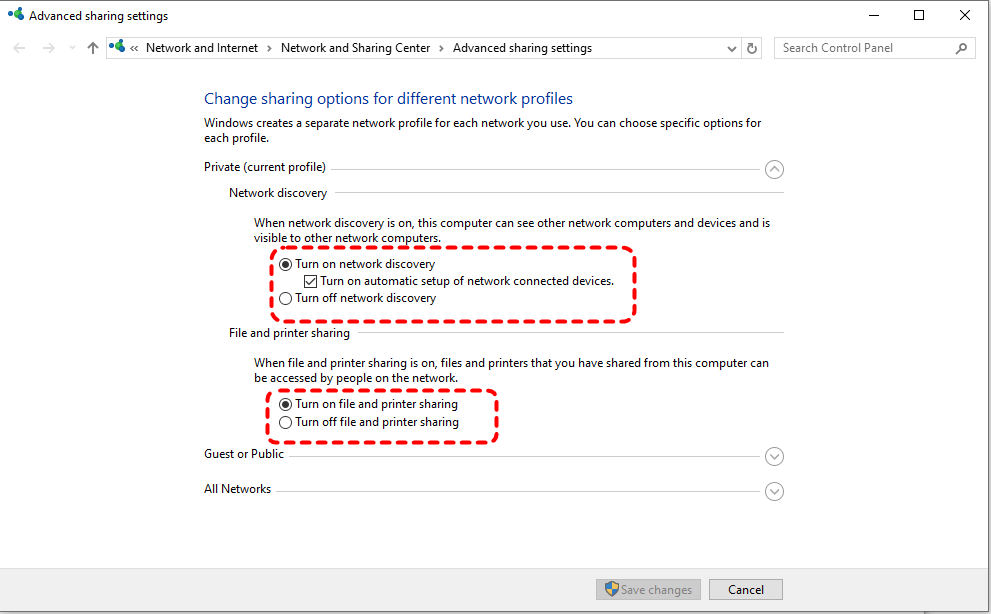
Task: Click the network icon in address bar
Action: 118,47
